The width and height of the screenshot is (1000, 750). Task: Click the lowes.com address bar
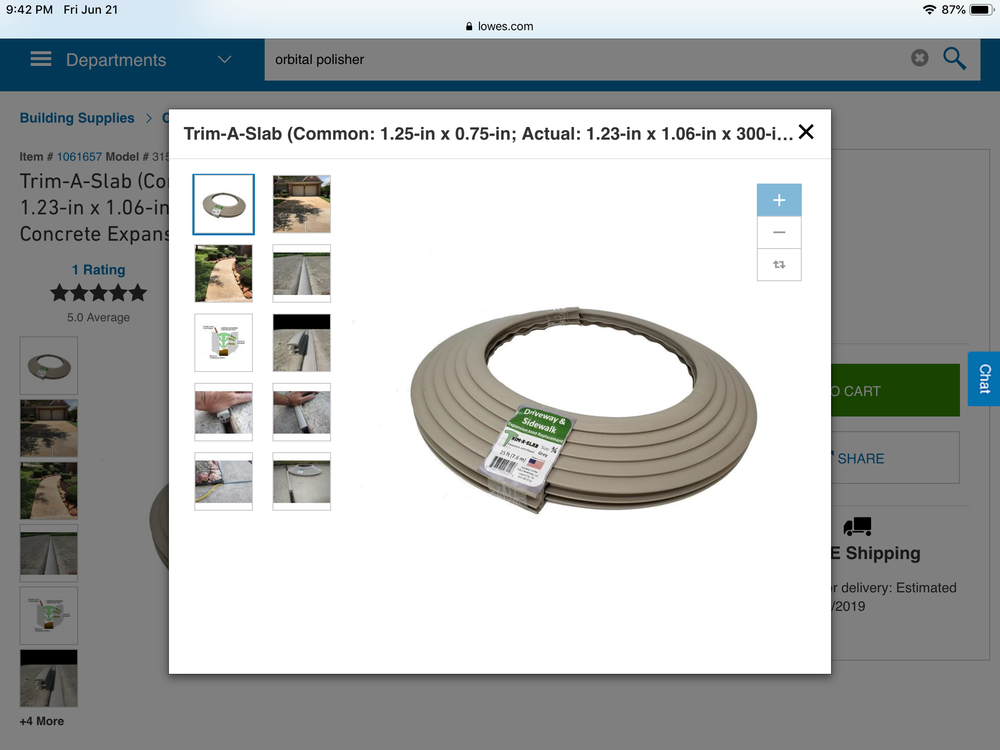[x=499, y=26]
